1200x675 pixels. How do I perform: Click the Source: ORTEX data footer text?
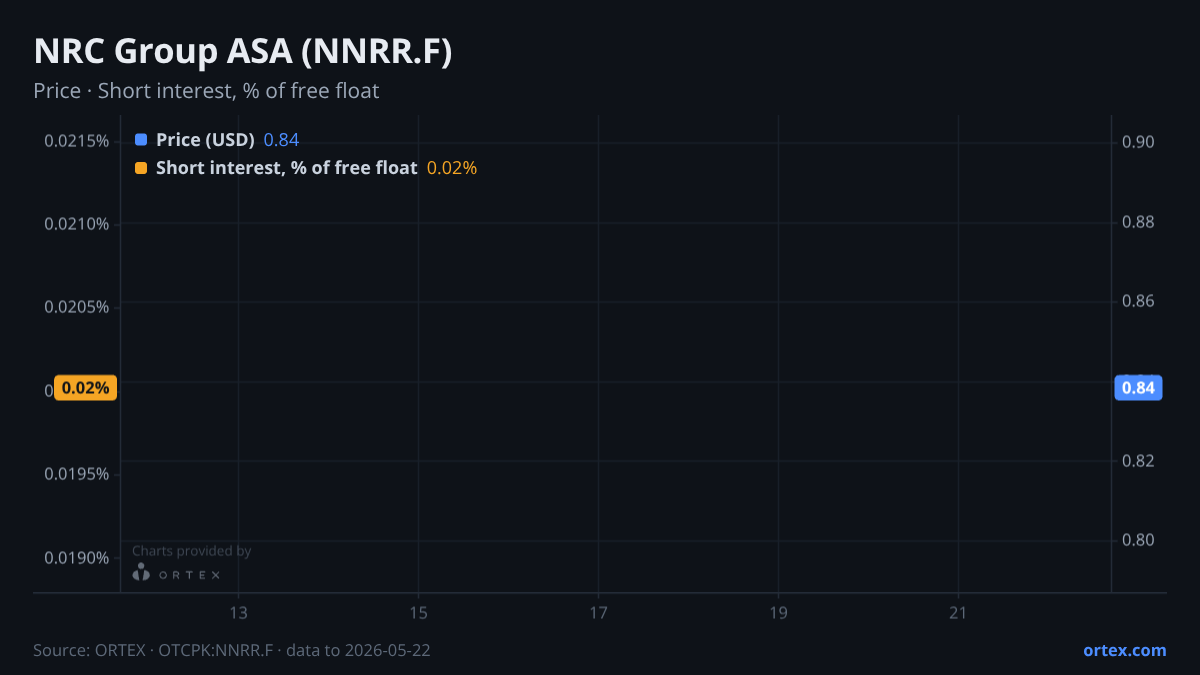pos(232,650)
